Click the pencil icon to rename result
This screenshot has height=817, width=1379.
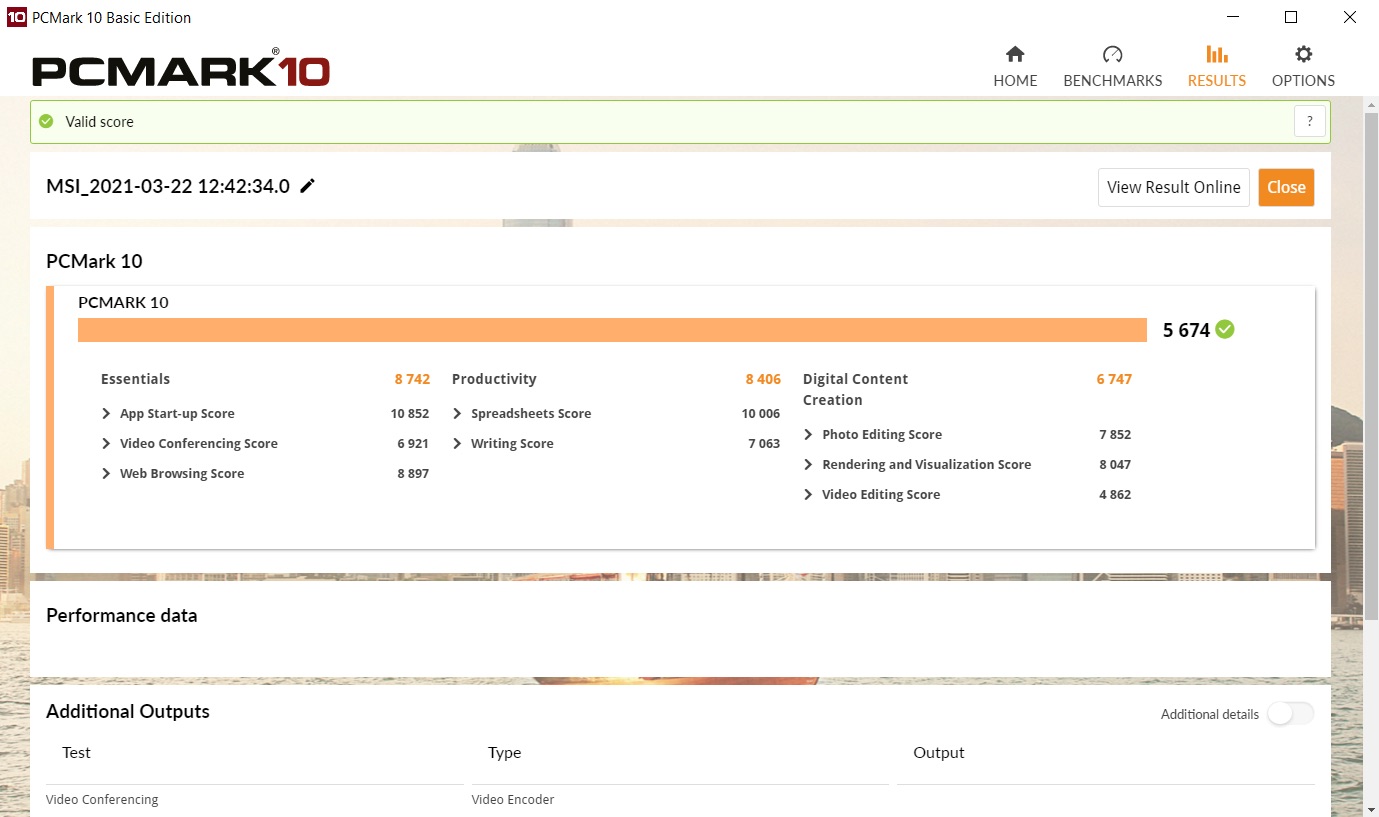pyautogui.click(x=308, y=185)
